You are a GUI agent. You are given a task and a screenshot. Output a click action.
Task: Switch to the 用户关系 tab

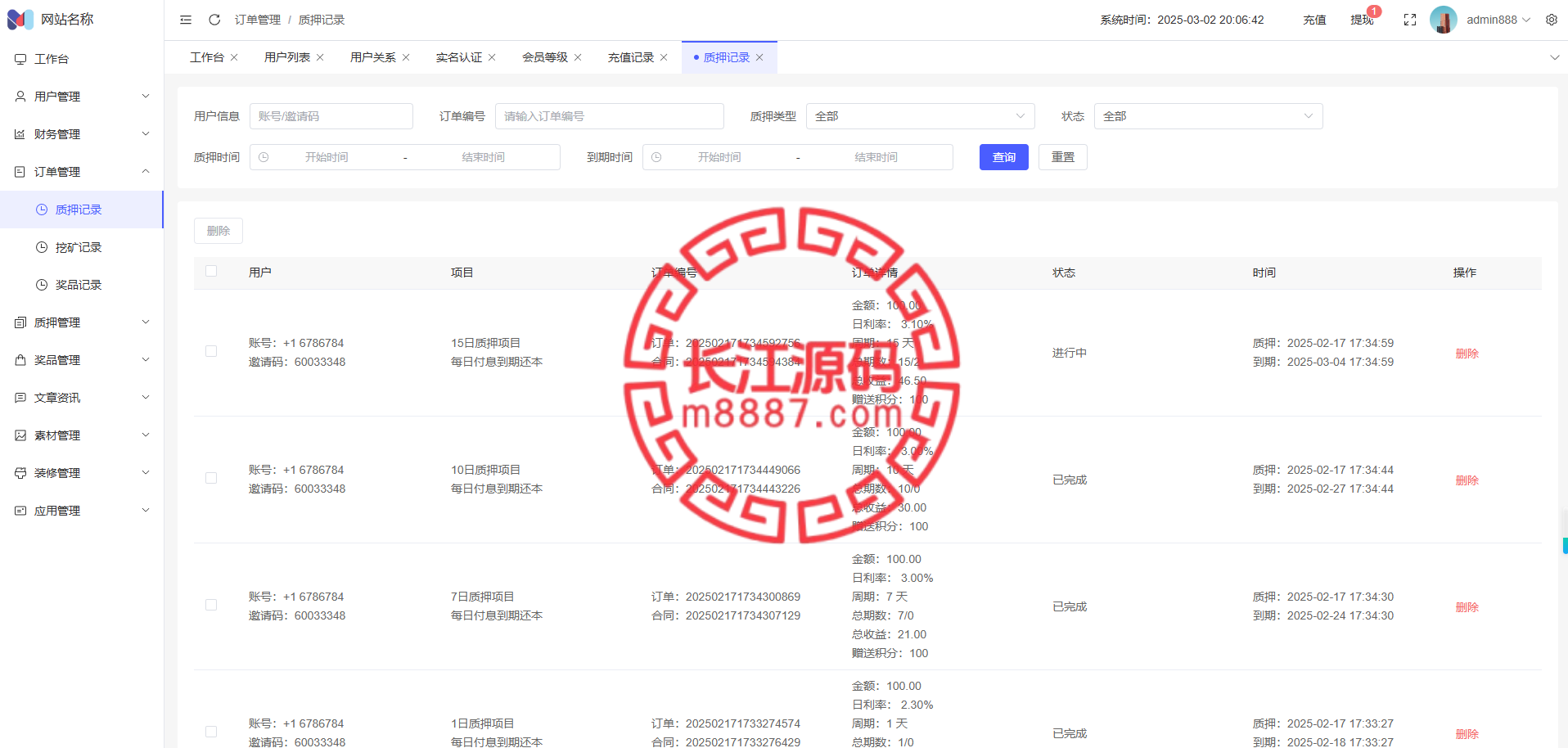373,57
